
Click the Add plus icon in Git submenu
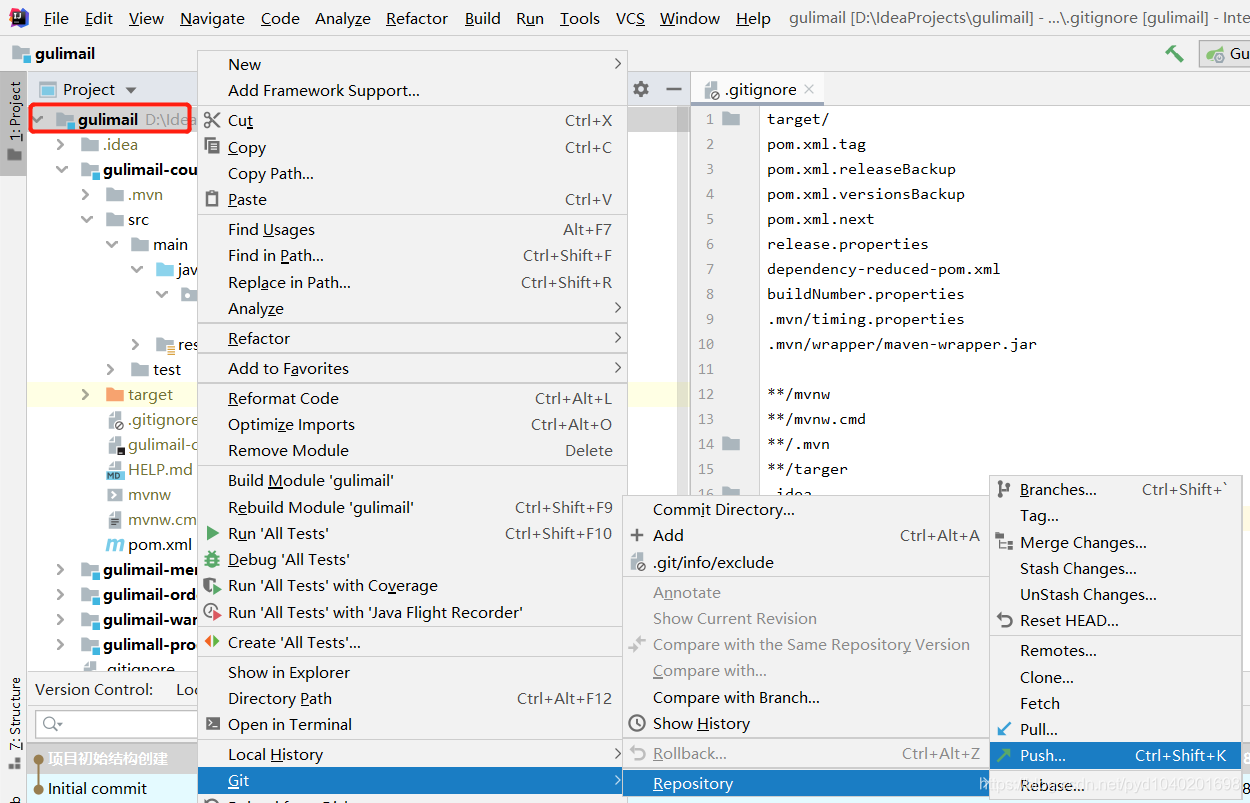tap(636, 535)
